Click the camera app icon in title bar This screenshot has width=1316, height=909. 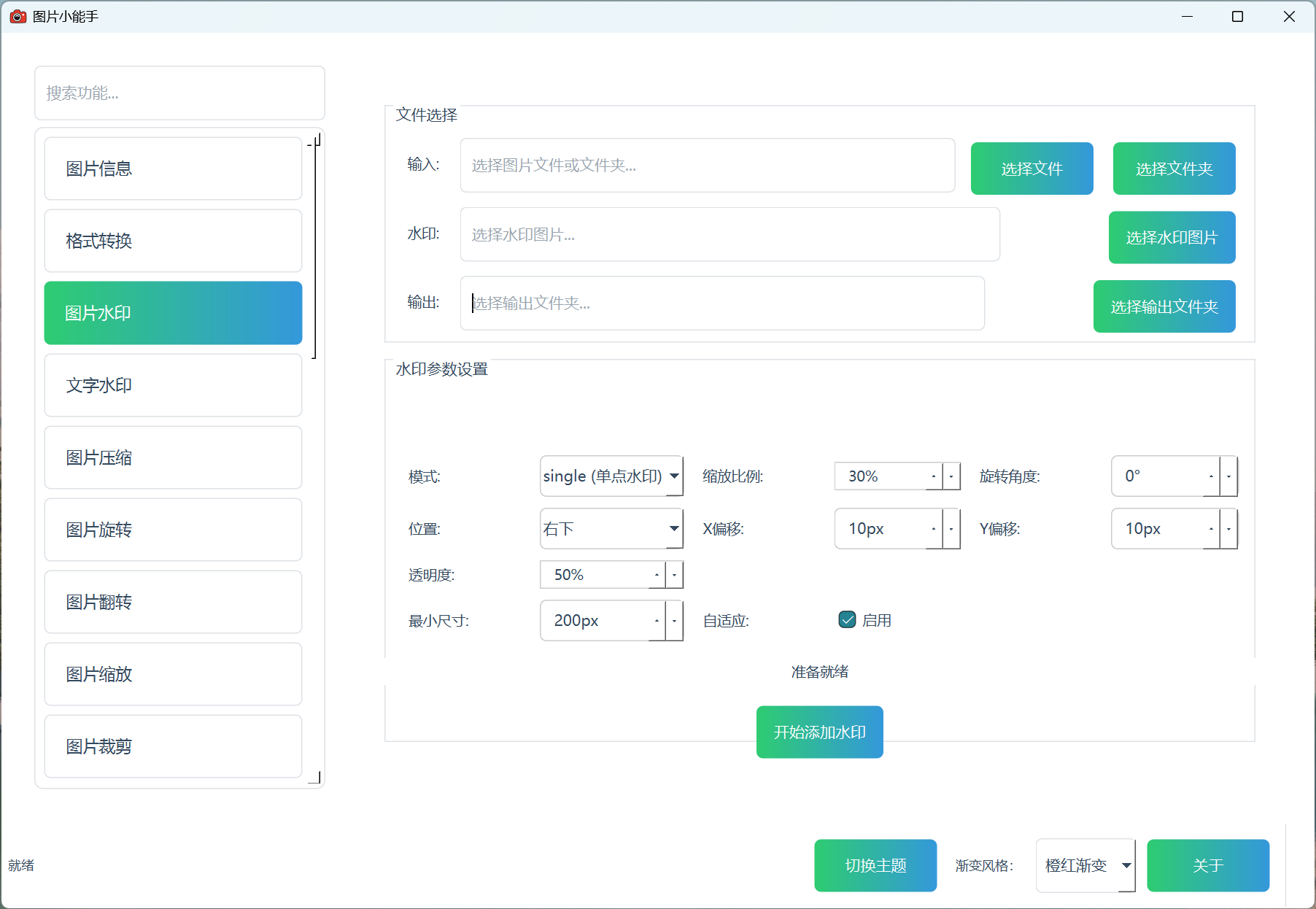pyautogui.click(x=18, y=16)
